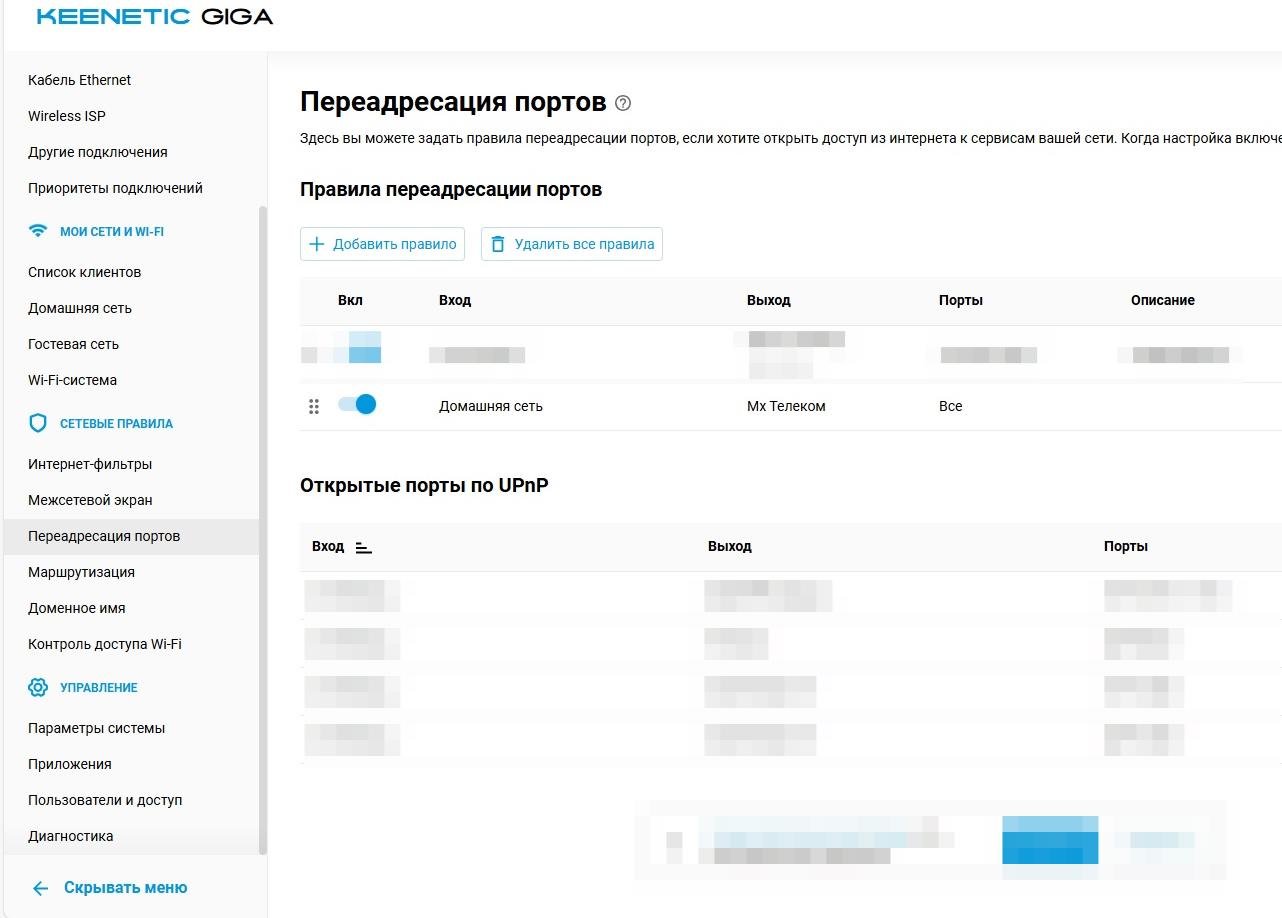
Task: Collapse sidebar via Скрывать меню
Action: [x=125, y=888]
